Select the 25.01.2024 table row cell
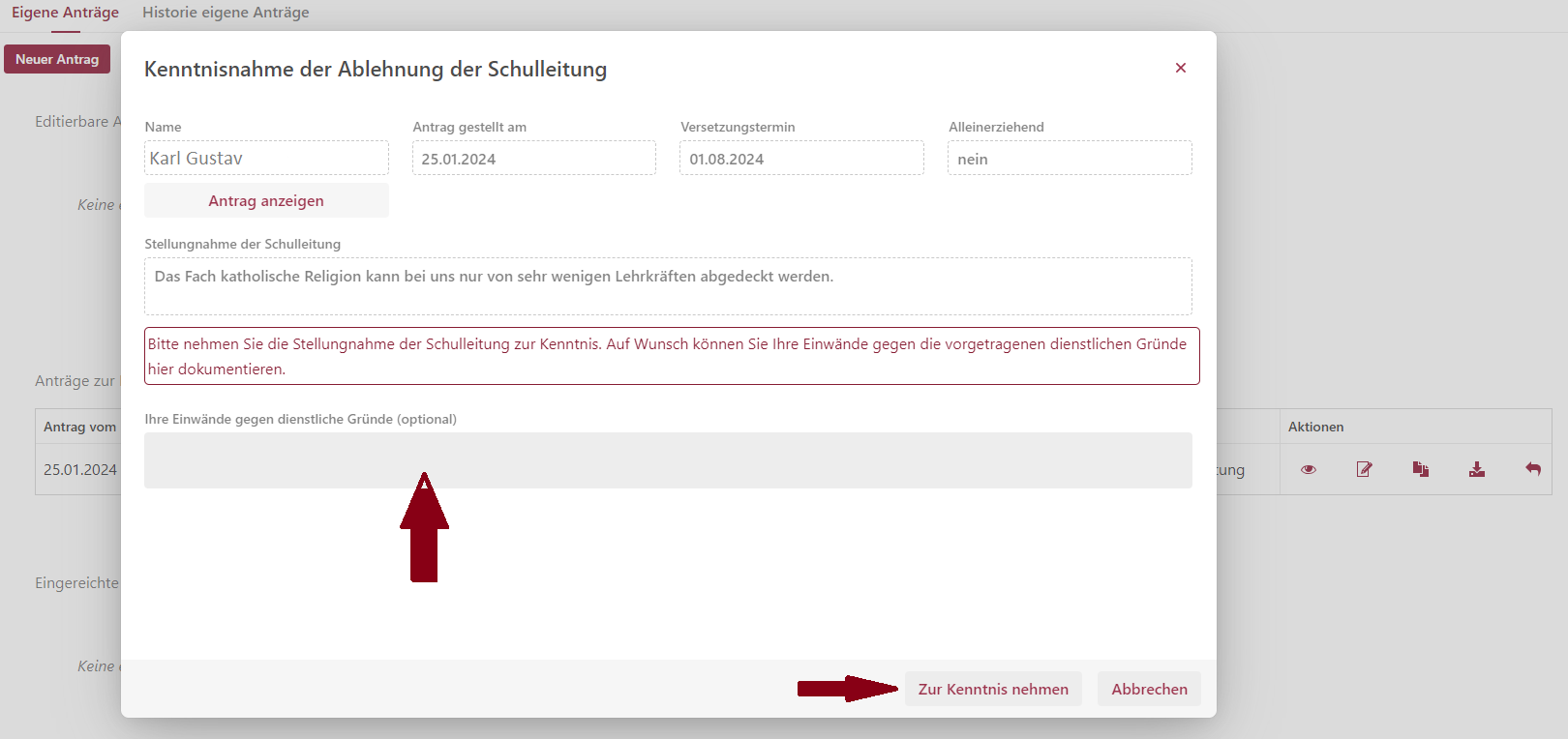 click(x=79, y=470)
